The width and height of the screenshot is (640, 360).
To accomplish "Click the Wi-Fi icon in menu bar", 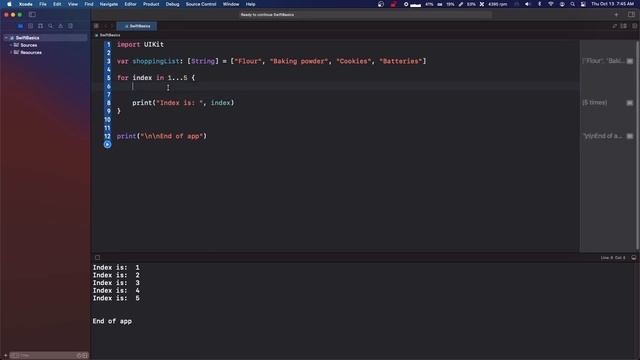I will (551, 4).
